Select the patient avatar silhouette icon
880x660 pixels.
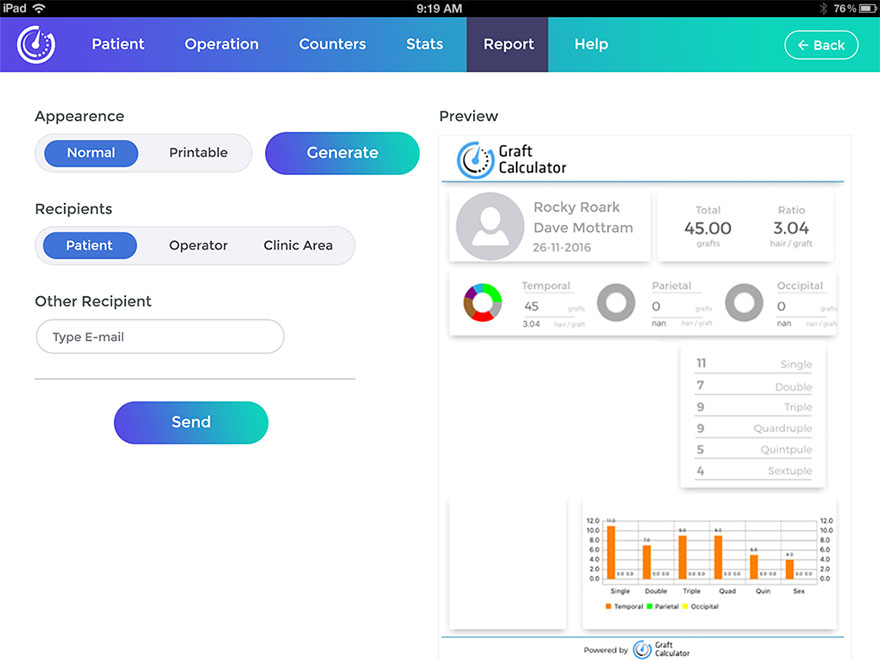489,227
